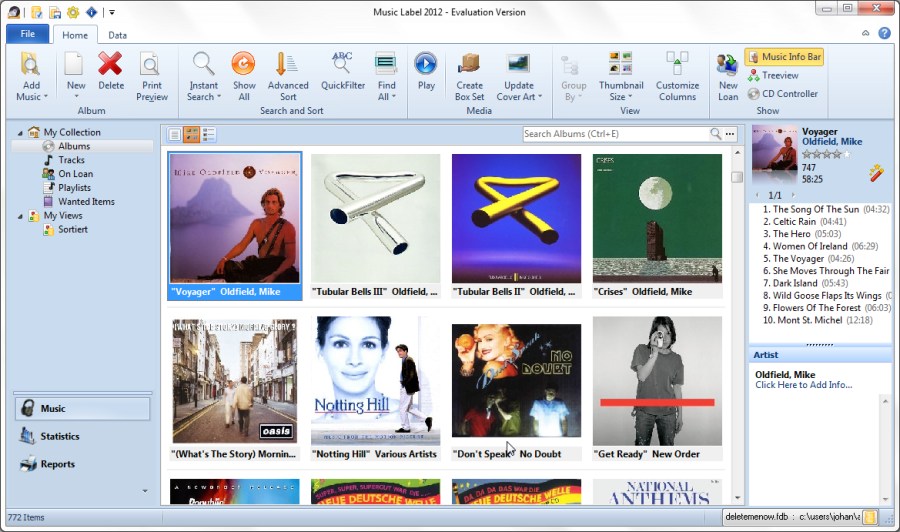Open Advanced Sort
Screen dimensions: 900x532
pyautogui.click(x=288, y=76)
